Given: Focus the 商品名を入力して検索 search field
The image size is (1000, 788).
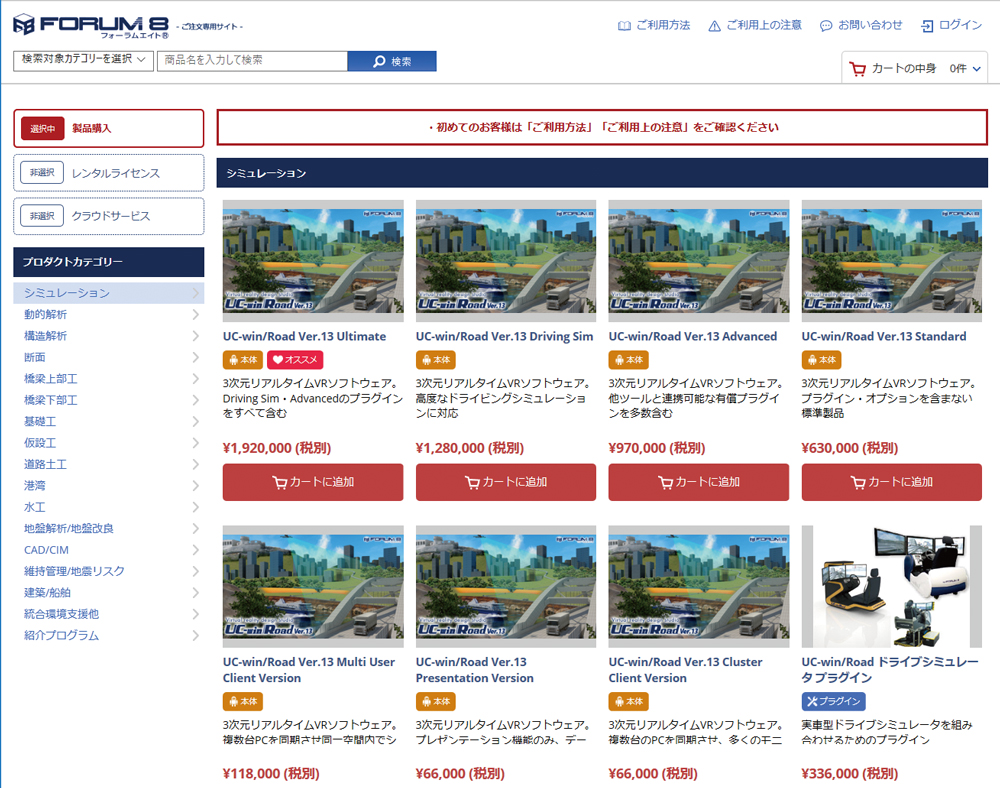Looking at the screenshot, I should [253, 61].
